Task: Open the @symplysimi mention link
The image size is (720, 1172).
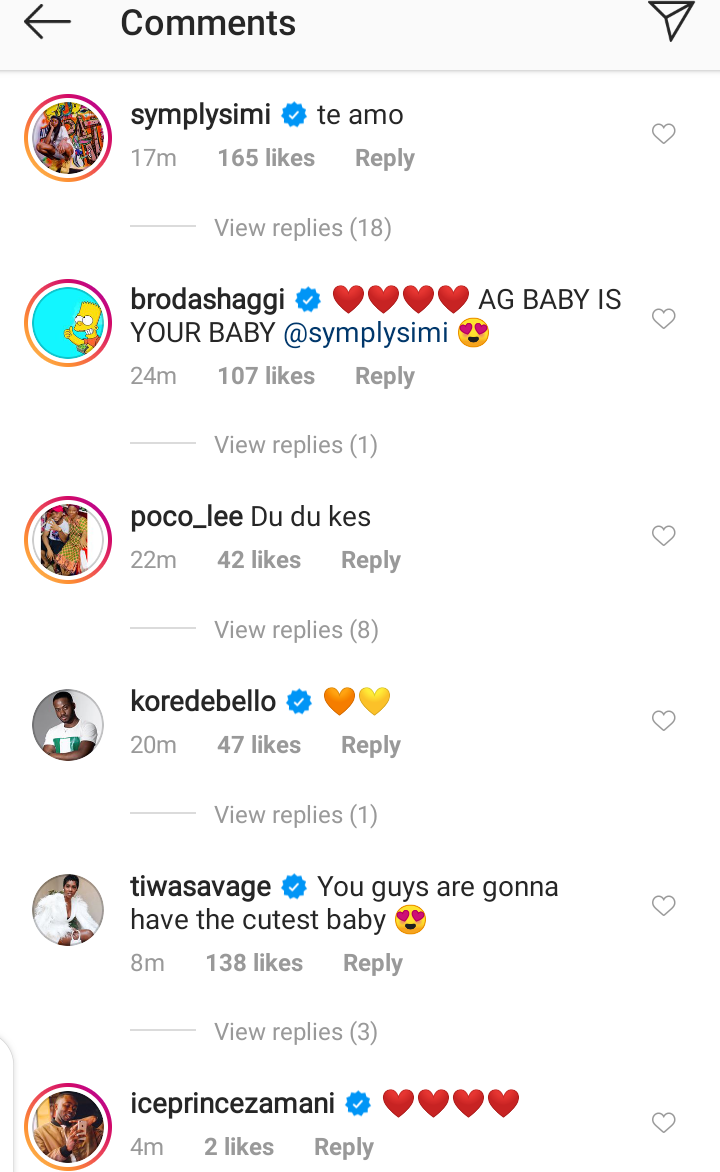Action: pyautogui.click(x=366, y=334)
